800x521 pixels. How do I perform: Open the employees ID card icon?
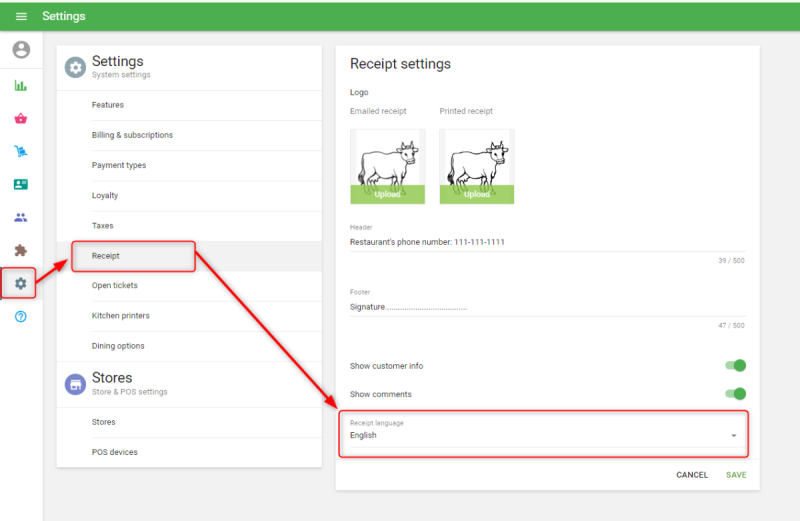click(21, 184)
